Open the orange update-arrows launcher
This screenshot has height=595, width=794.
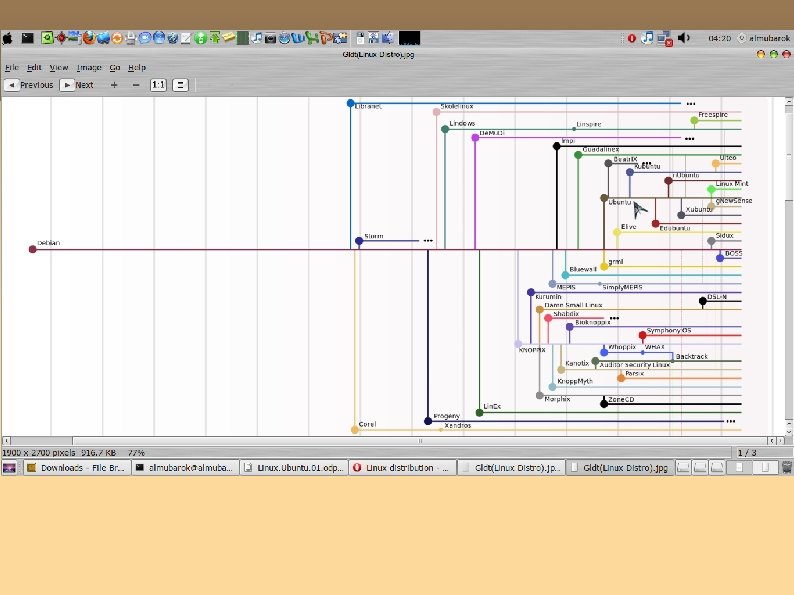tap(117, 38)
